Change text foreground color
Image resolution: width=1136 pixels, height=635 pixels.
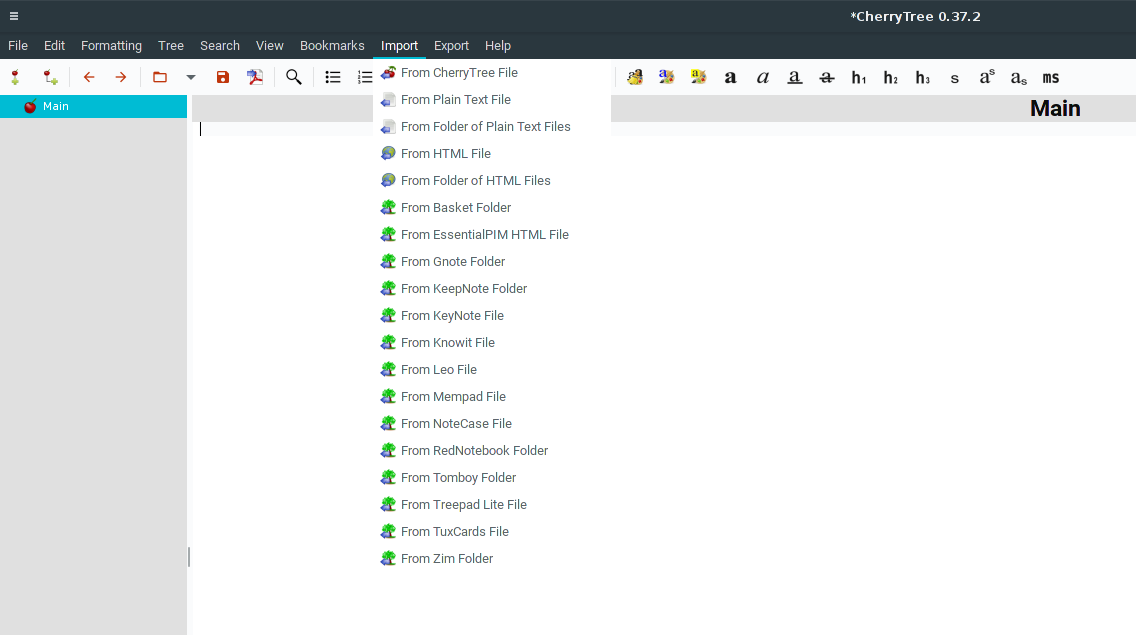click(x=667, y=77)
